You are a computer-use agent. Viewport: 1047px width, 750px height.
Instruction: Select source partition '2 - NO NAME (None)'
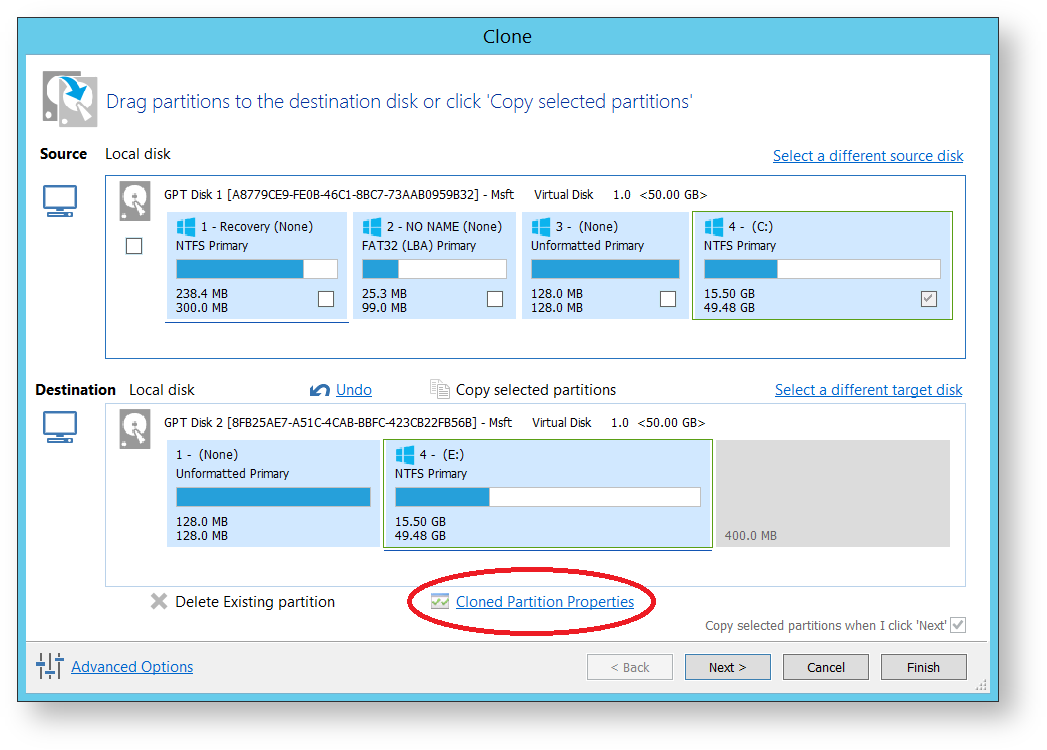tap(434, 266)
